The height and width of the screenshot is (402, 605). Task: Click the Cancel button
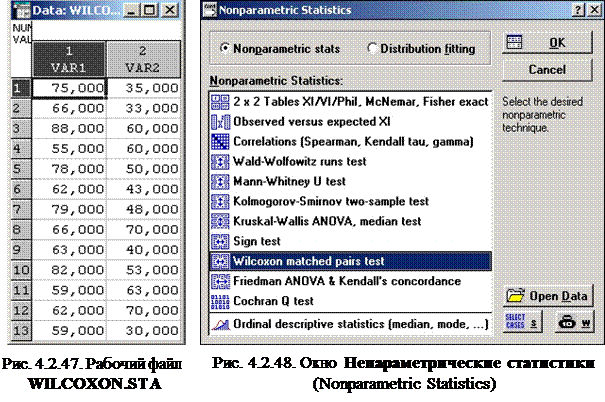547,70
